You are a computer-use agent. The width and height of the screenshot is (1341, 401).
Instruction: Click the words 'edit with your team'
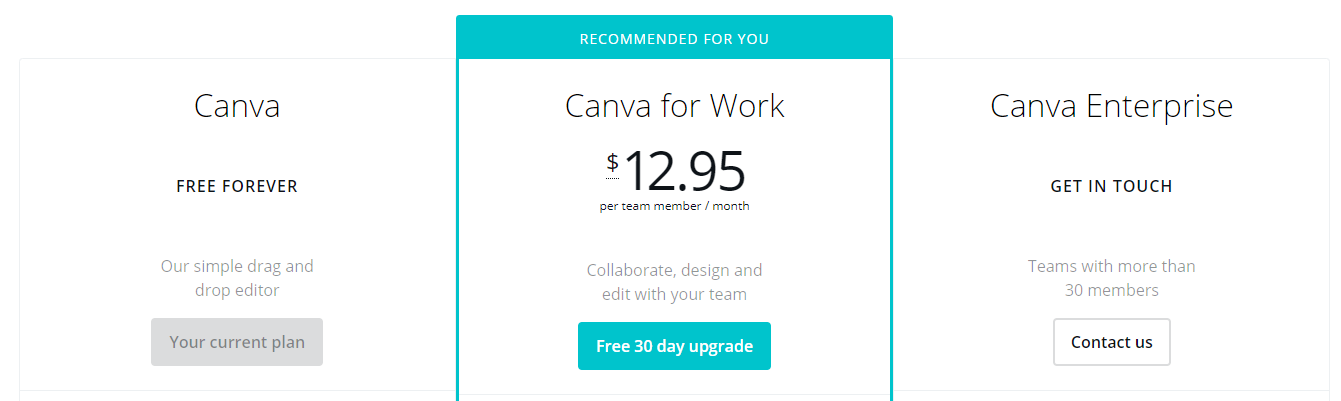[x=674, y=295]
